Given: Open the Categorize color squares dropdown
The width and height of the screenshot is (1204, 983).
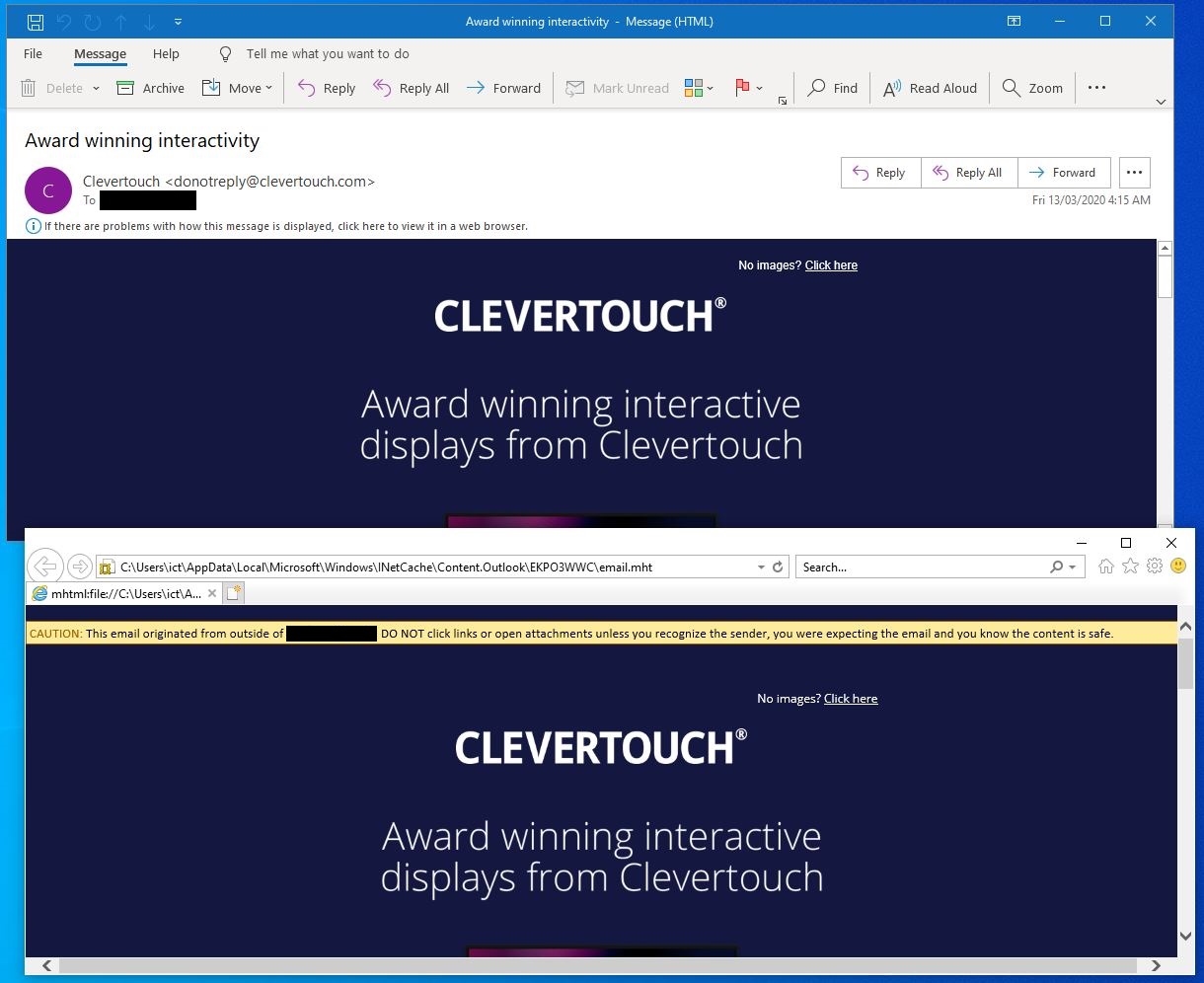Looking at the screenshot, I should (x=699, y=88).
